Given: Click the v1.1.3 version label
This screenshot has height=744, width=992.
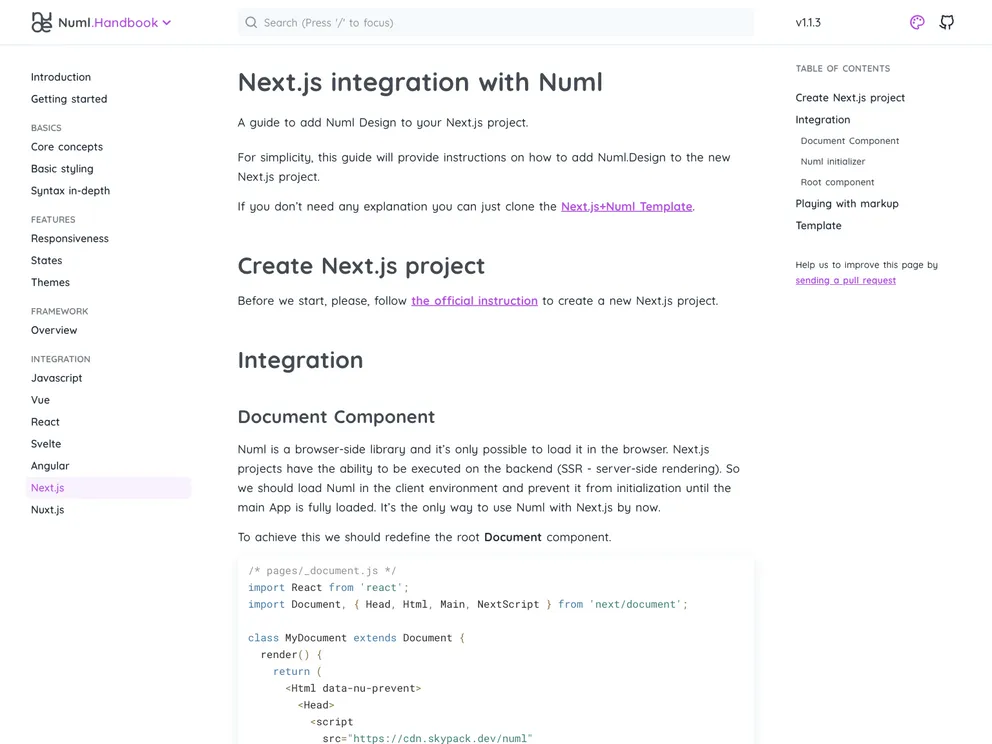Looking at the screenshot, I should [x=808, y=22].
